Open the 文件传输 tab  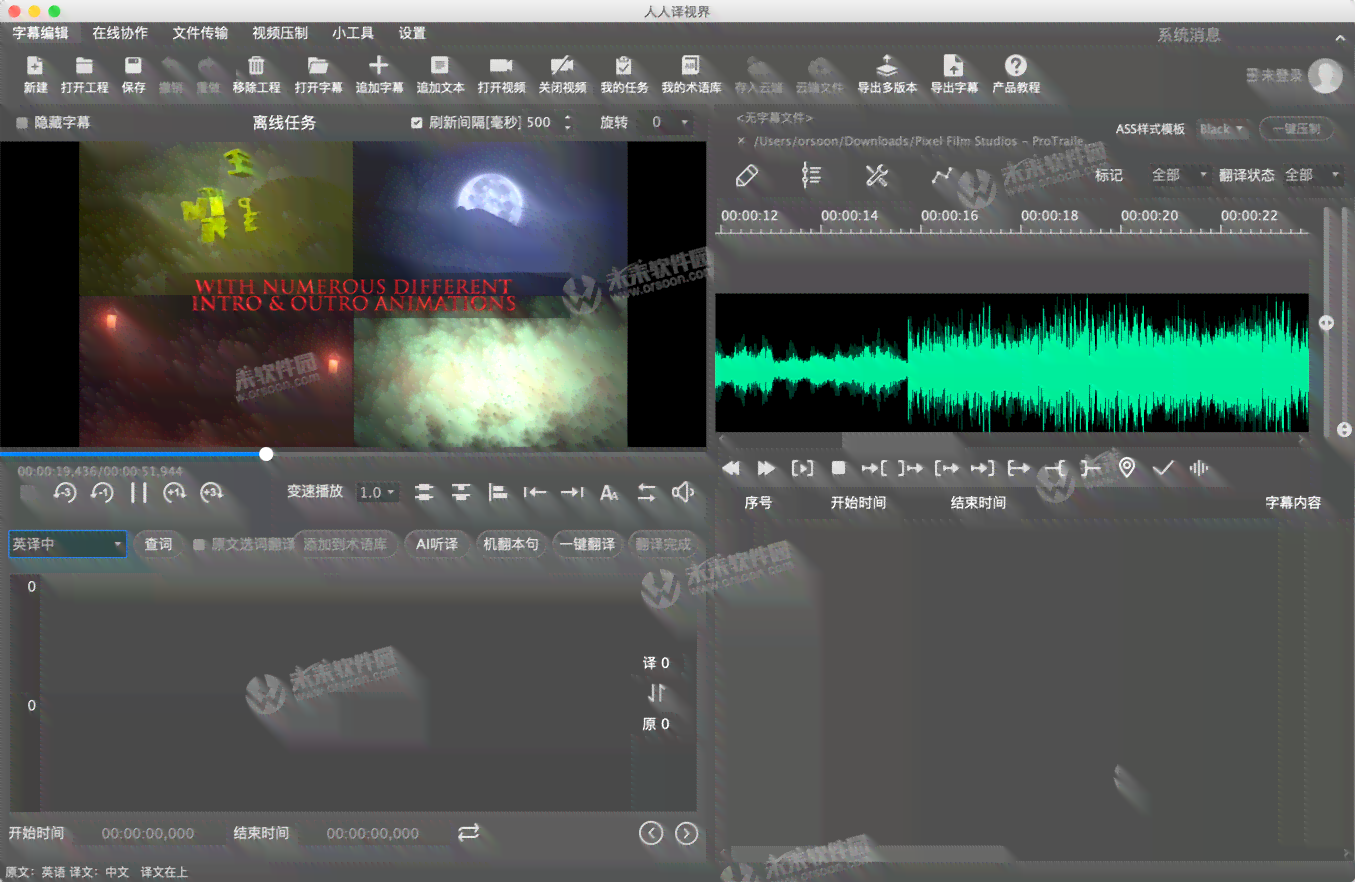pyautogui.click(x=200, y=33)
